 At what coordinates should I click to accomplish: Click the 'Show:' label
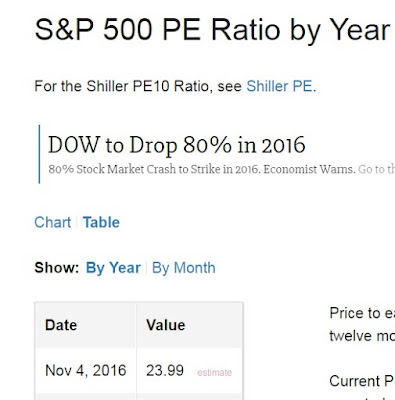click(x=57, y=268)
